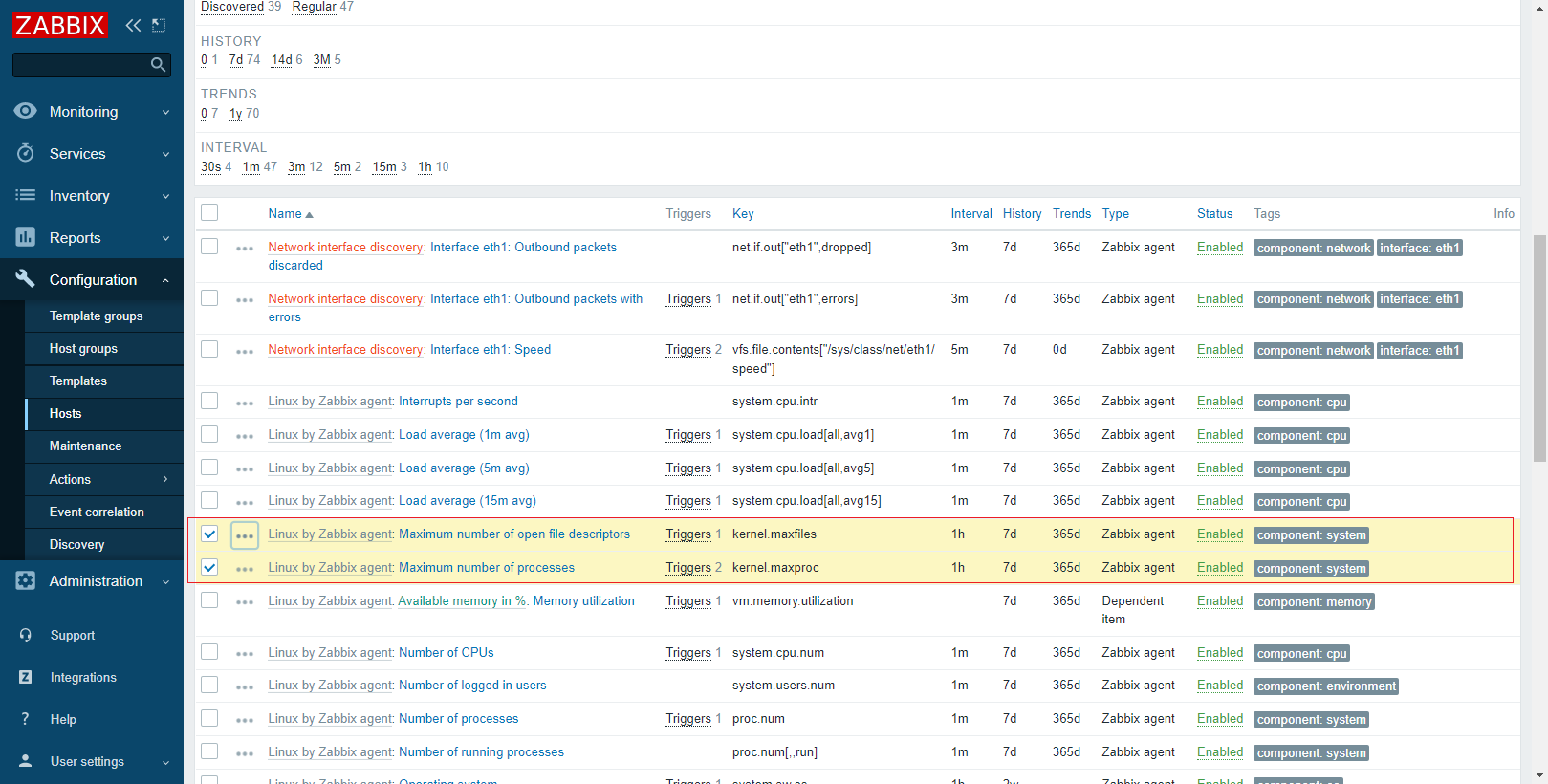Viewport: 1548px width, 784px height.
Task: Expand the Administration menu chevron
Action: pyautogui.click(x=165, y=581)
